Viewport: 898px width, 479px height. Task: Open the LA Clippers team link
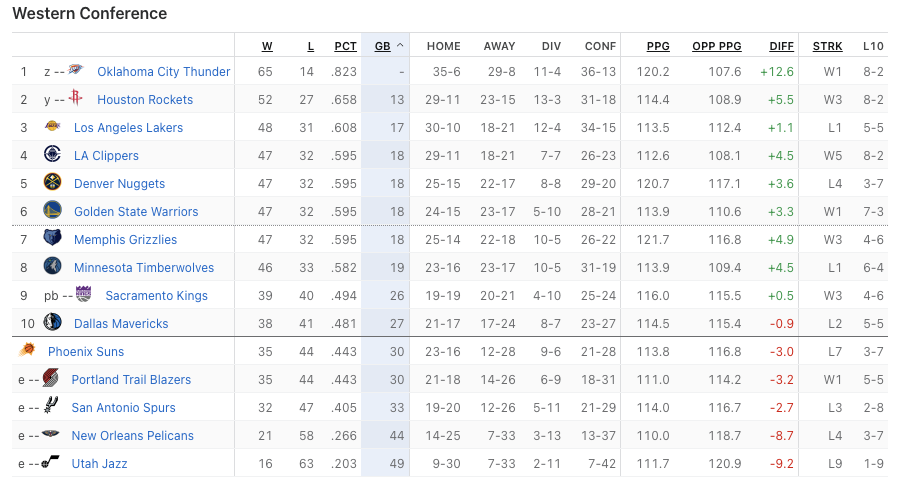tap(106, 156)
